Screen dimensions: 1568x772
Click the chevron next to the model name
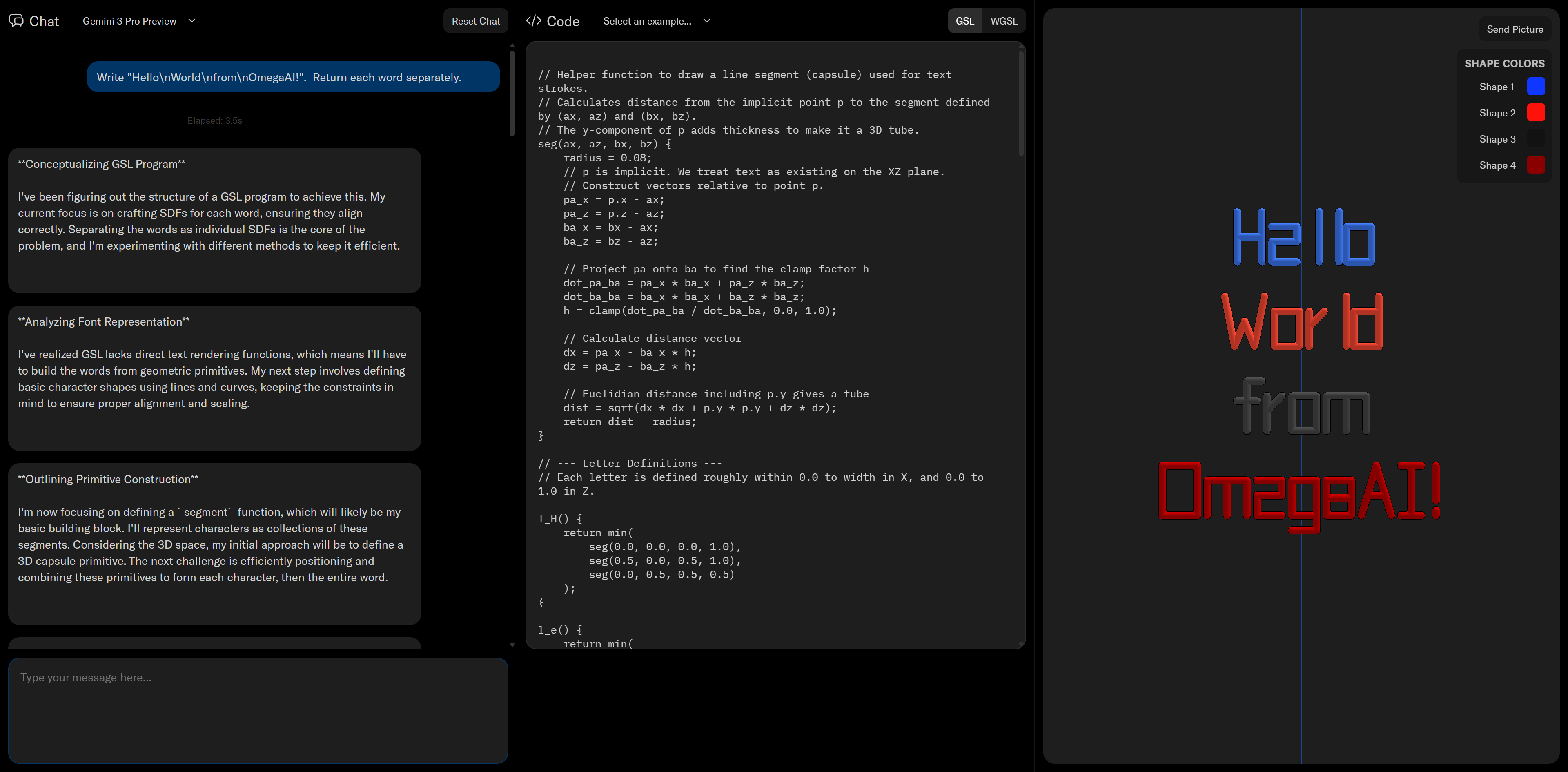192,21
